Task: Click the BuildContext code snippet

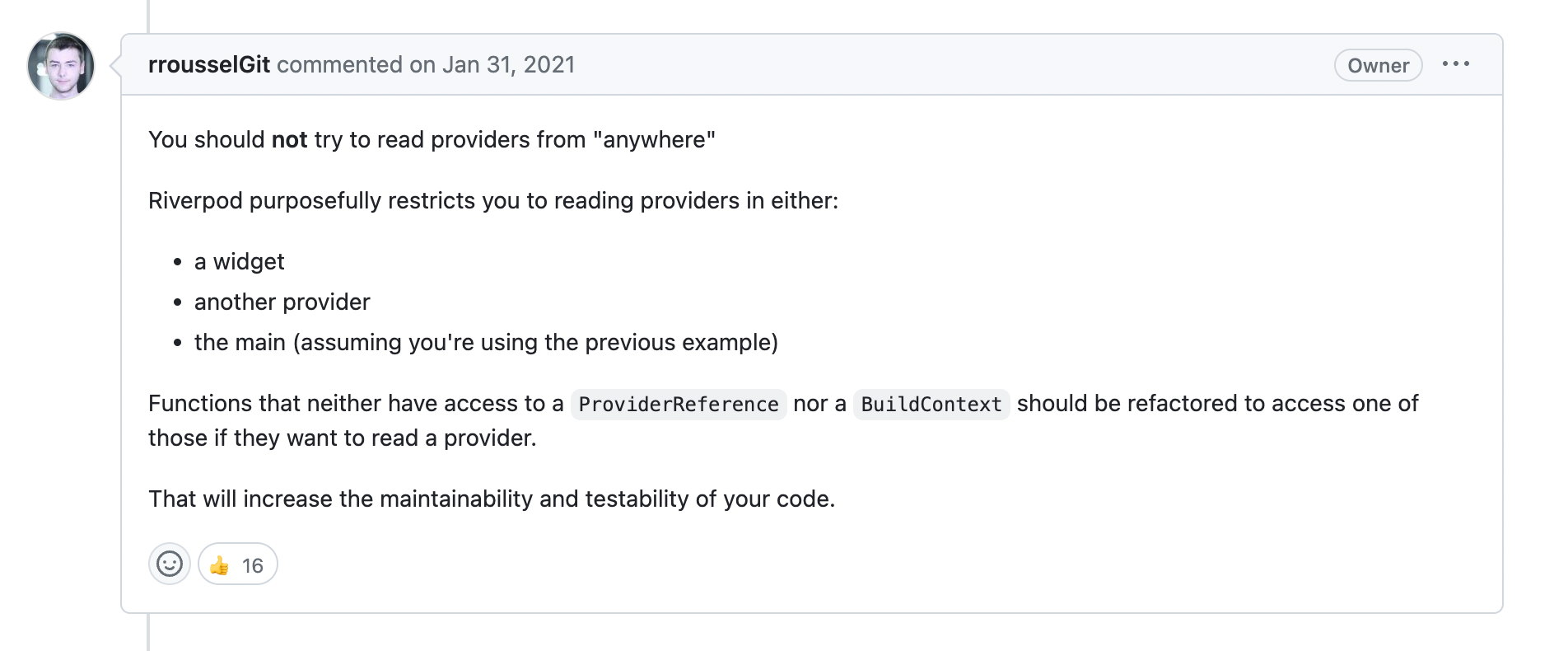Action: 931,404
